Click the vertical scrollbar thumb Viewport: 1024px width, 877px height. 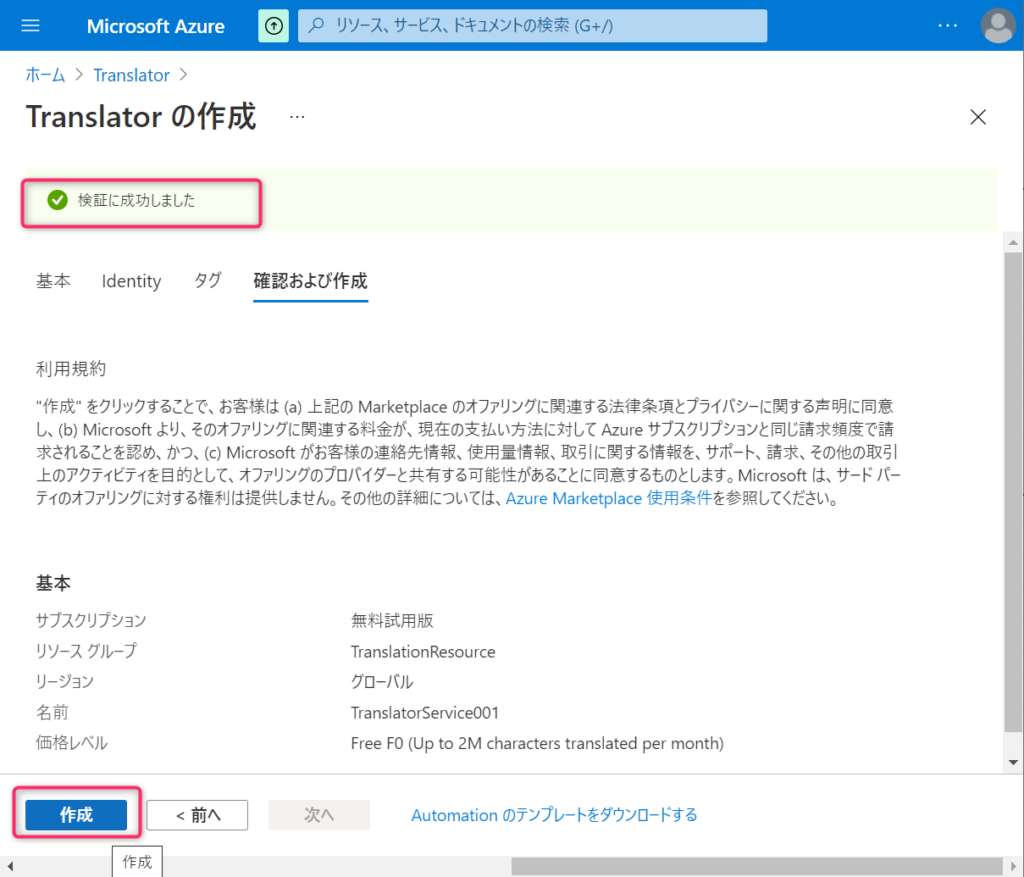coord(1013,492)
